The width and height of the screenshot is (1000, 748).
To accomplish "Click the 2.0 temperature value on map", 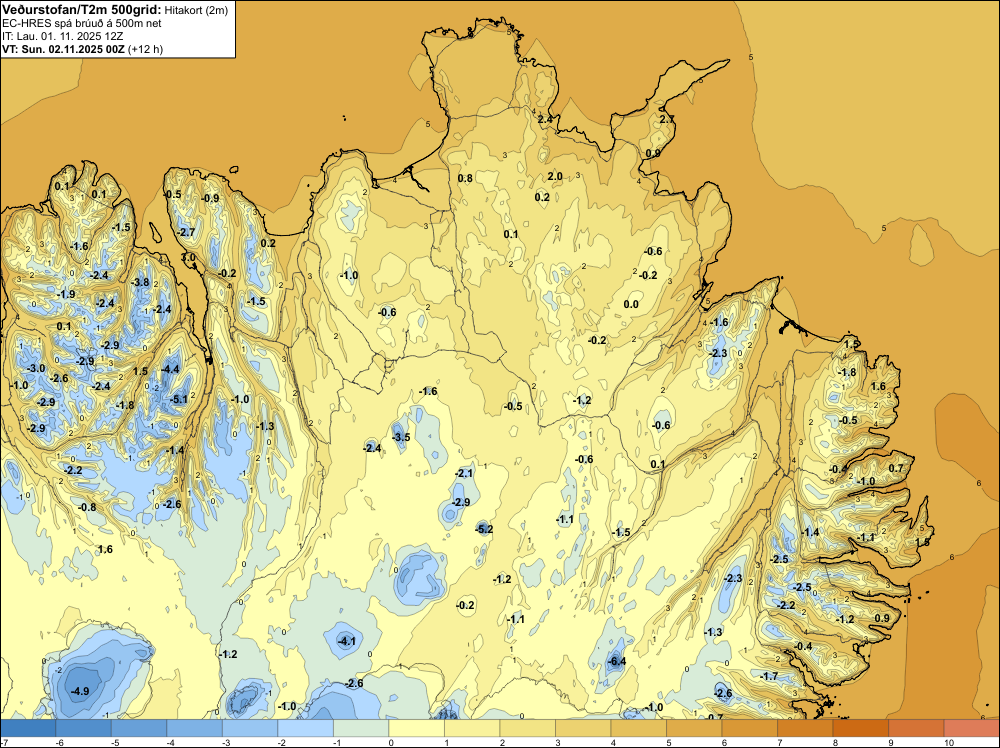I will [555, 176].
